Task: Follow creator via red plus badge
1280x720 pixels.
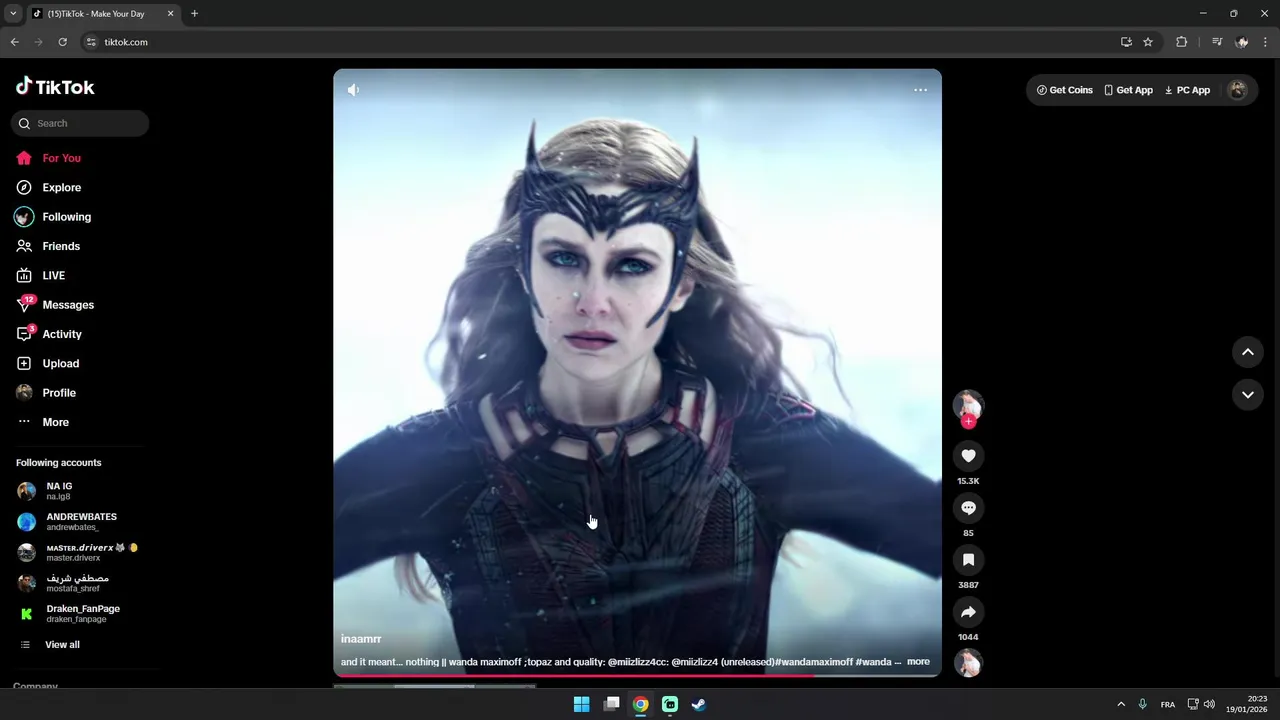Action: pos(968,422)
